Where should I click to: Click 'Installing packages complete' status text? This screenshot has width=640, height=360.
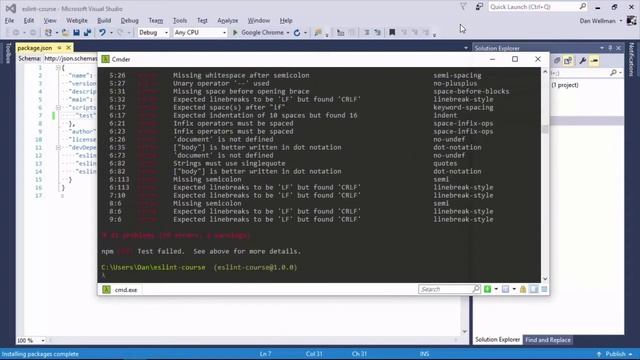tap(40, 354)
